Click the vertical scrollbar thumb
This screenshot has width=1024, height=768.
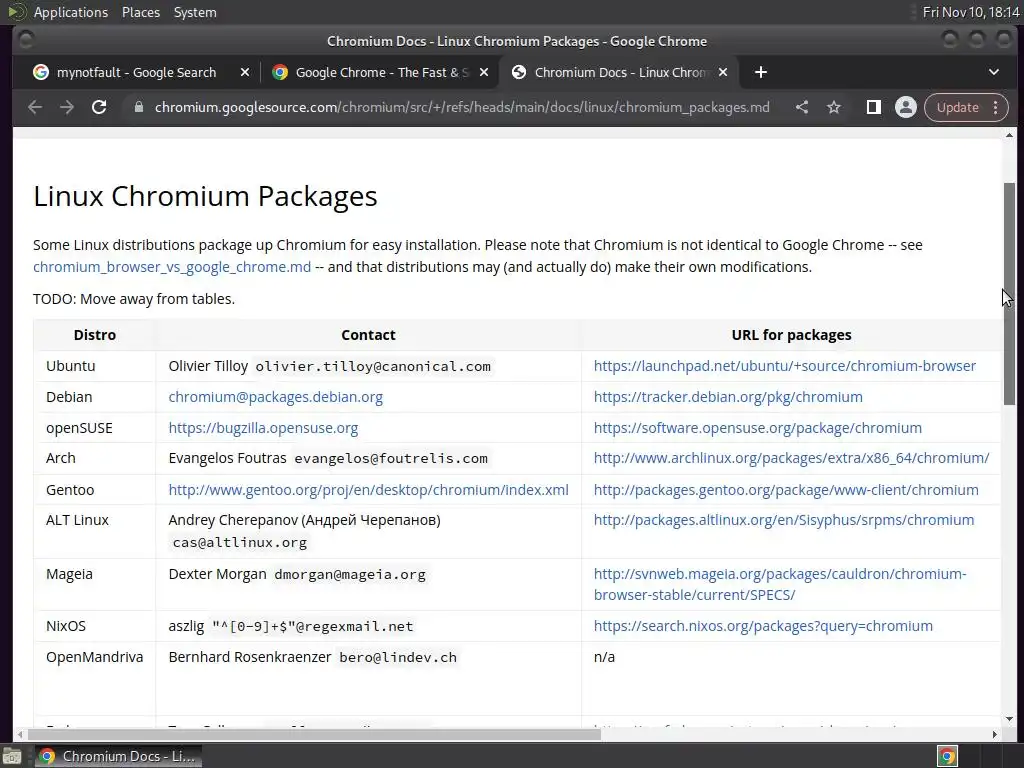point(1010,294)
